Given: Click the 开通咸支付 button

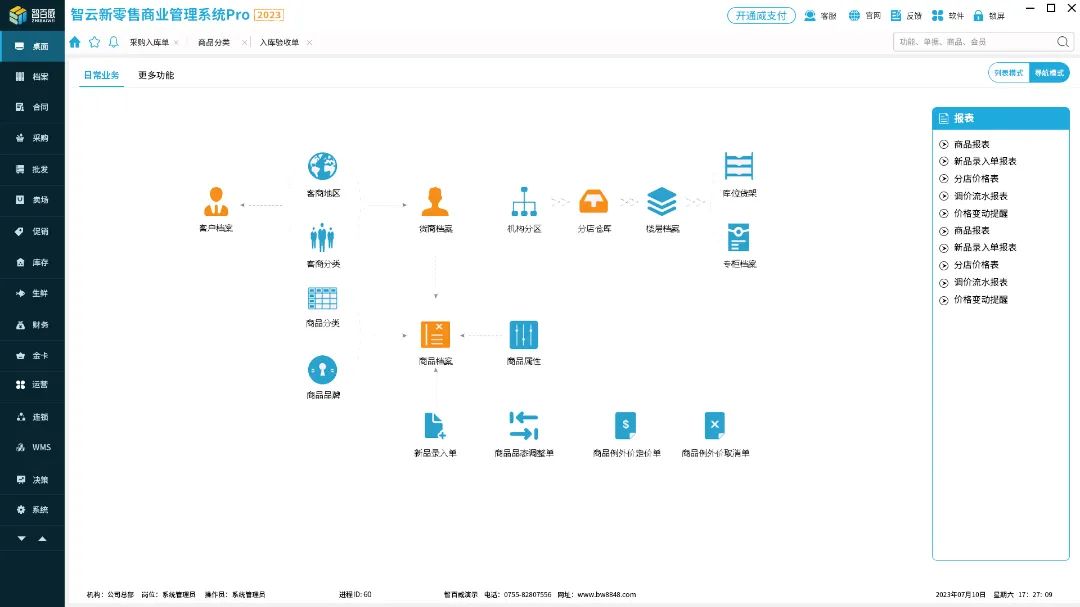Looking at the screenshot, I should click(x=761, y=15).
